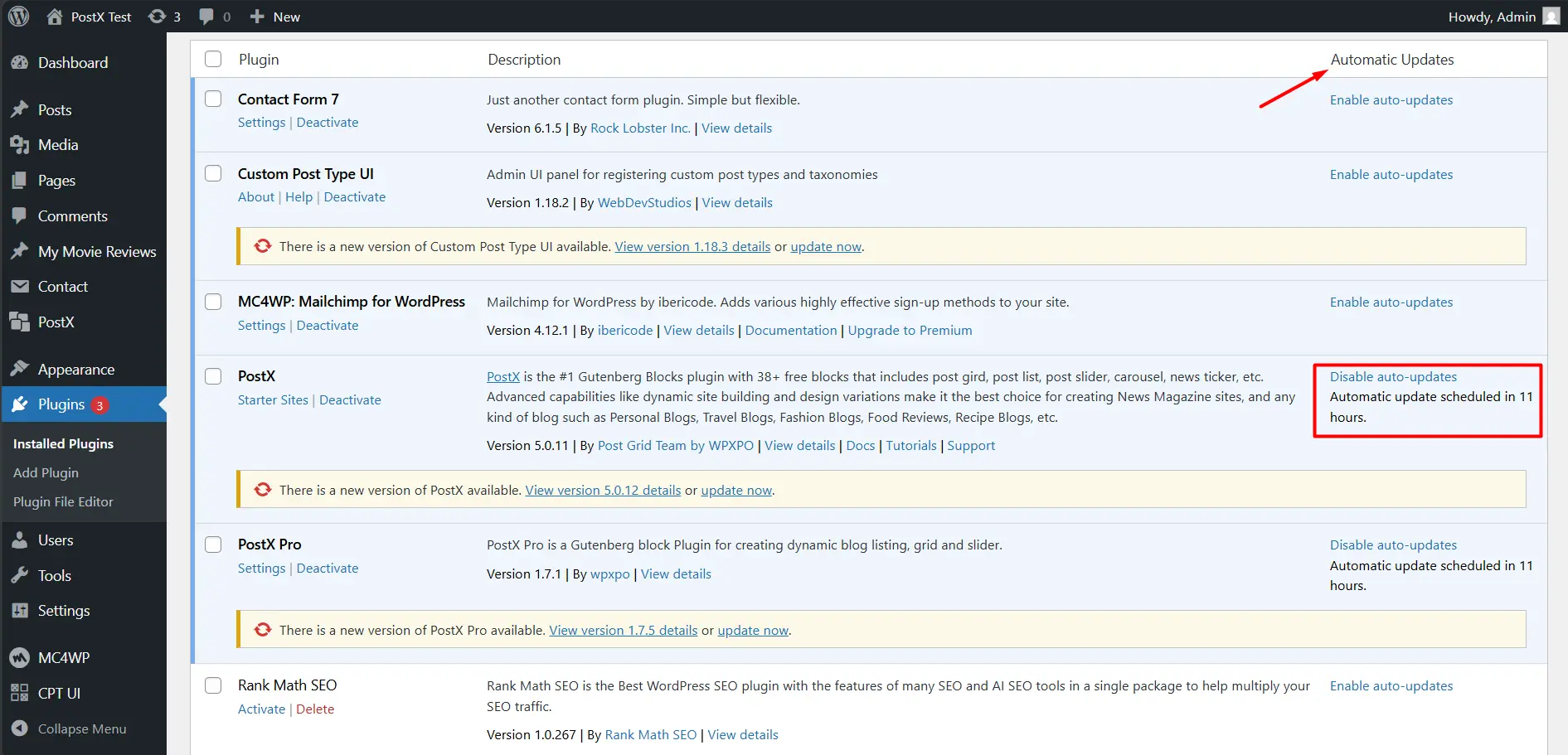Update Custom Post Type UI now

pyautogui.click(x=825, y=246)
